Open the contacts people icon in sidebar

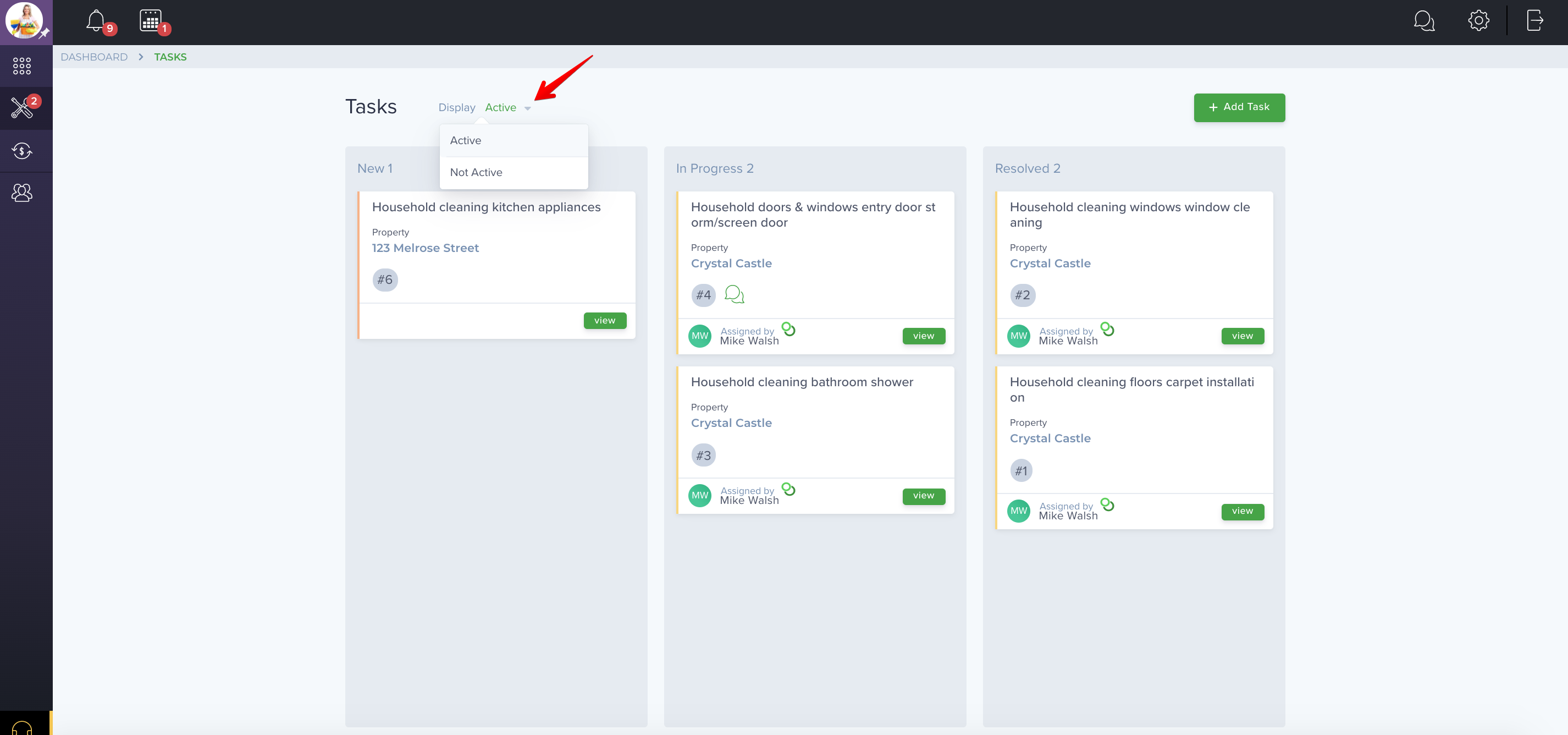pos(22,193)
